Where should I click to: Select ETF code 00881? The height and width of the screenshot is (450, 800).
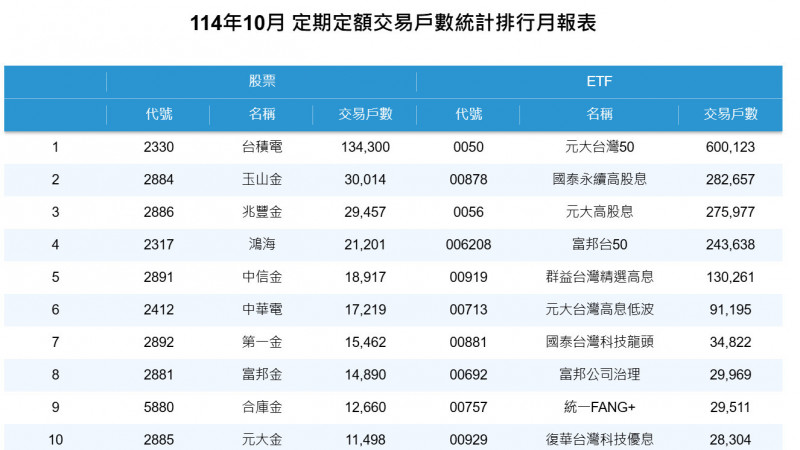pos(468,342)
